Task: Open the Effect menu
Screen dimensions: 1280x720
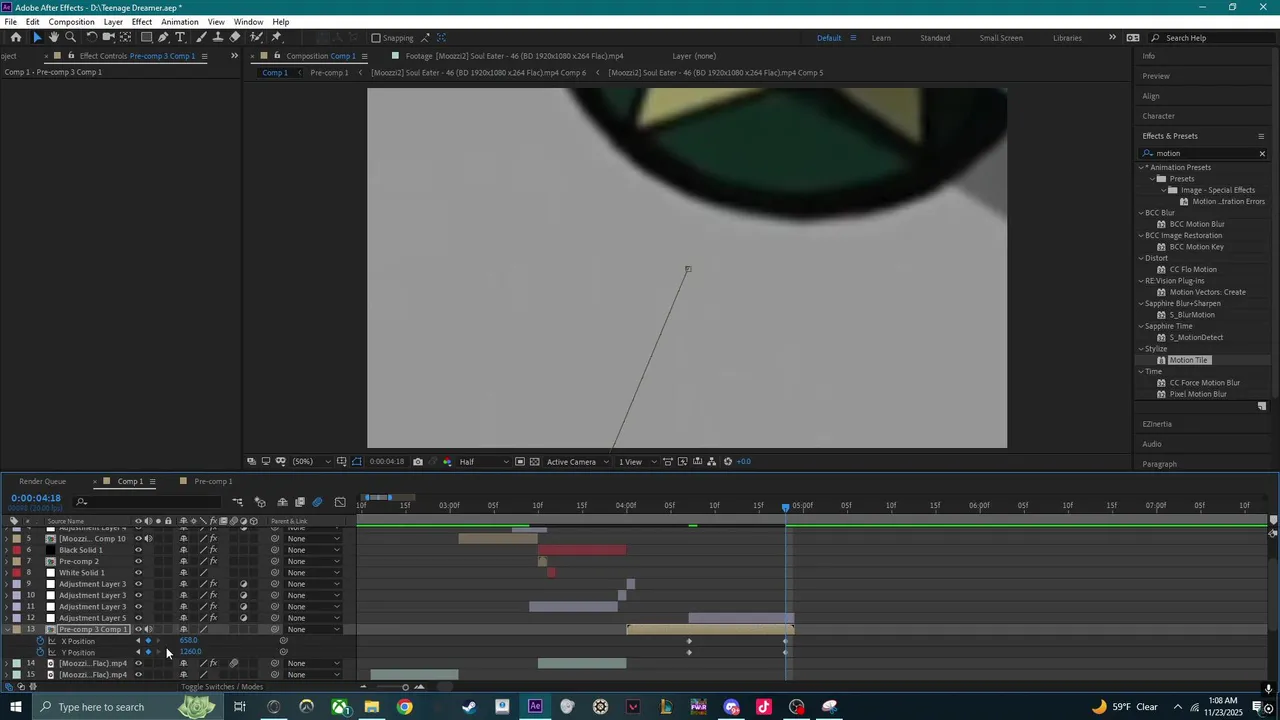Action: (142, 22)
